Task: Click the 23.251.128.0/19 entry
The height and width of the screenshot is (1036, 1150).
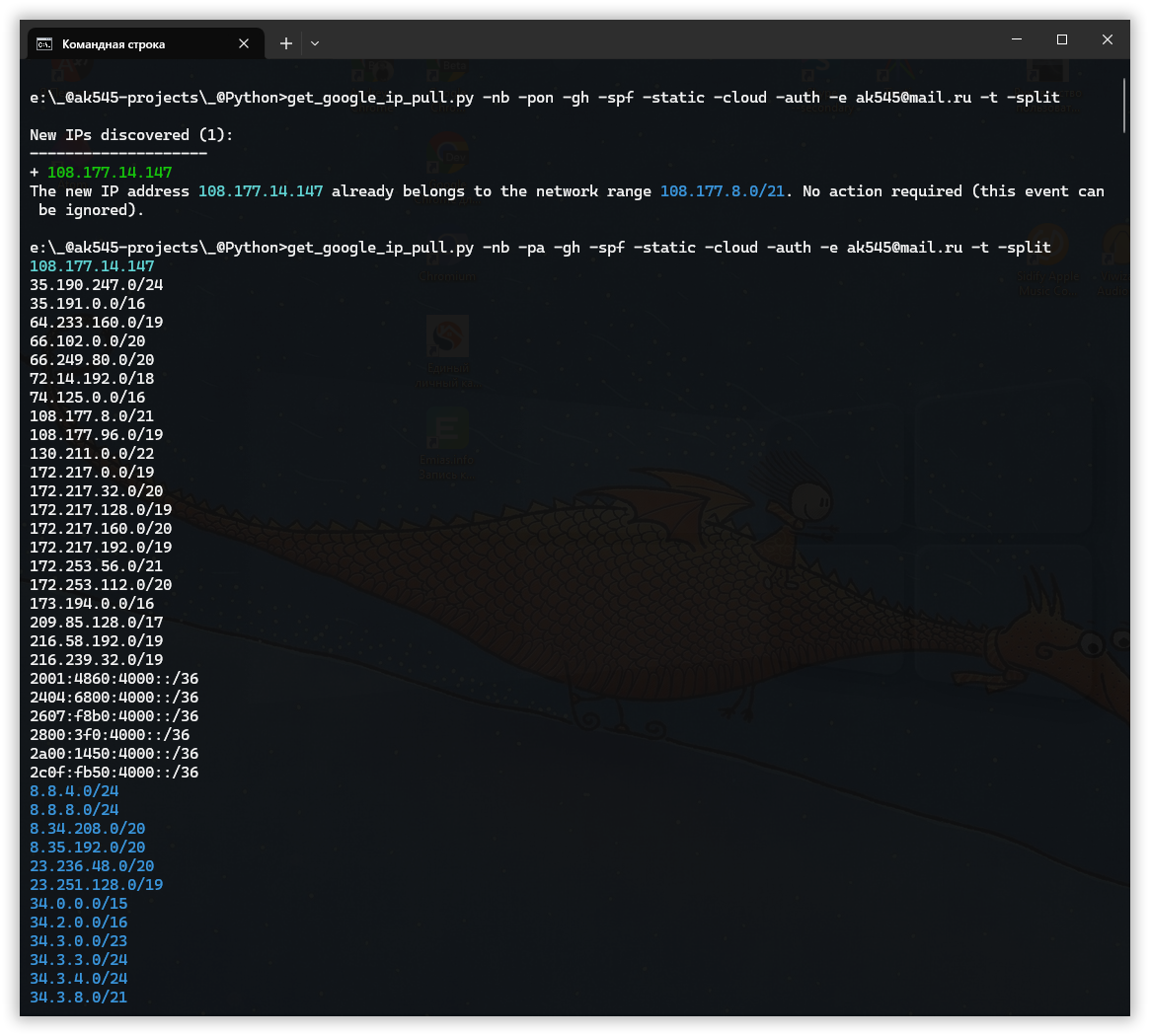Action: pyautogui.click(x=96, y=885)
